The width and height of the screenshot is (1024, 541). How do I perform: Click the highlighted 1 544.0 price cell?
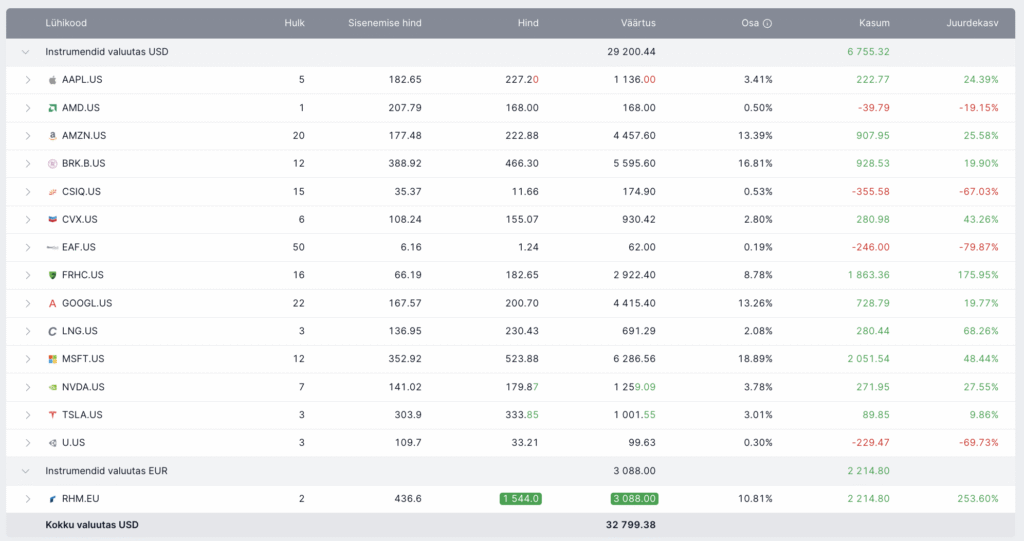coord(520,499)
